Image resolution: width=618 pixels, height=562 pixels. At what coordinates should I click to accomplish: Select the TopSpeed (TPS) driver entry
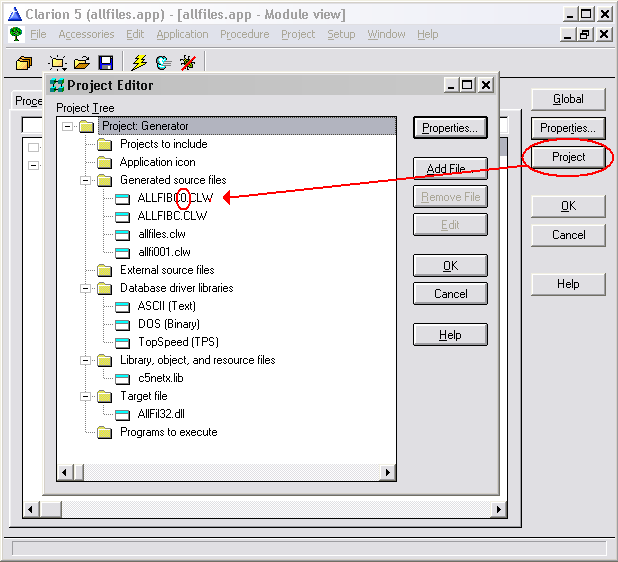(178, 342)
